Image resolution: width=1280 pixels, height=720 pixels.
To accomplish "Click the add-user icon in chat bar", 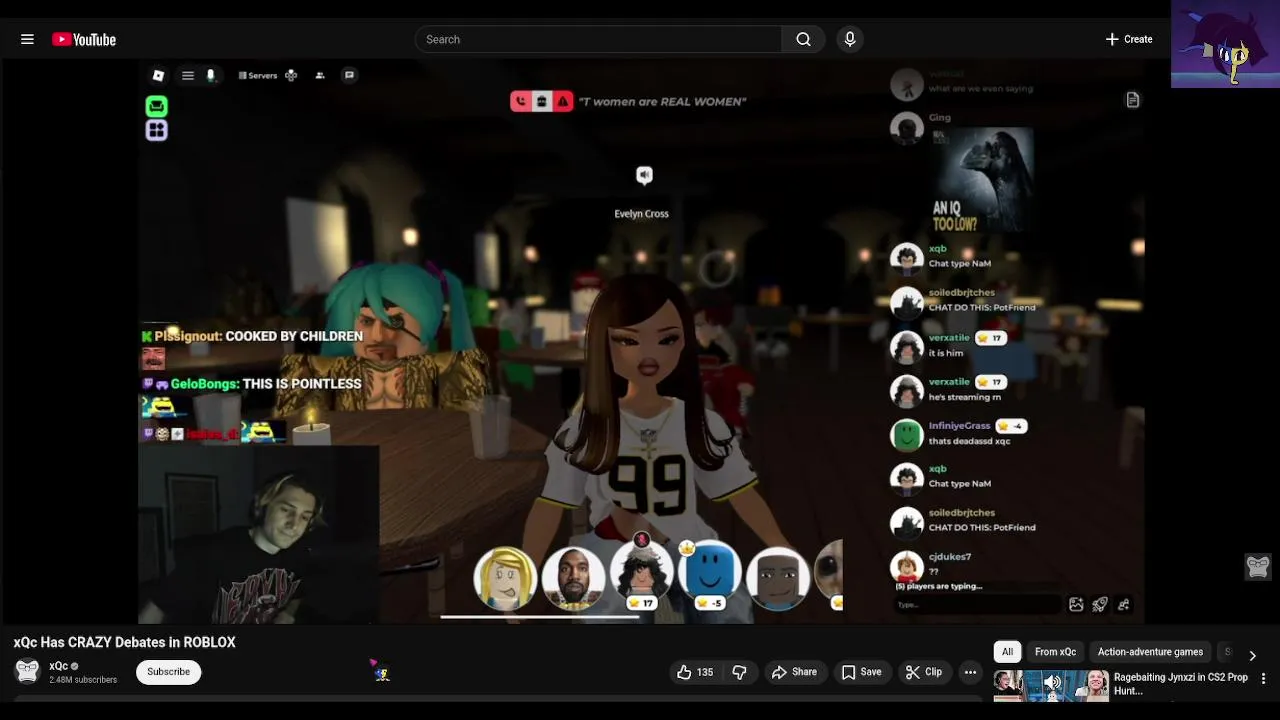I will 1124,604.
